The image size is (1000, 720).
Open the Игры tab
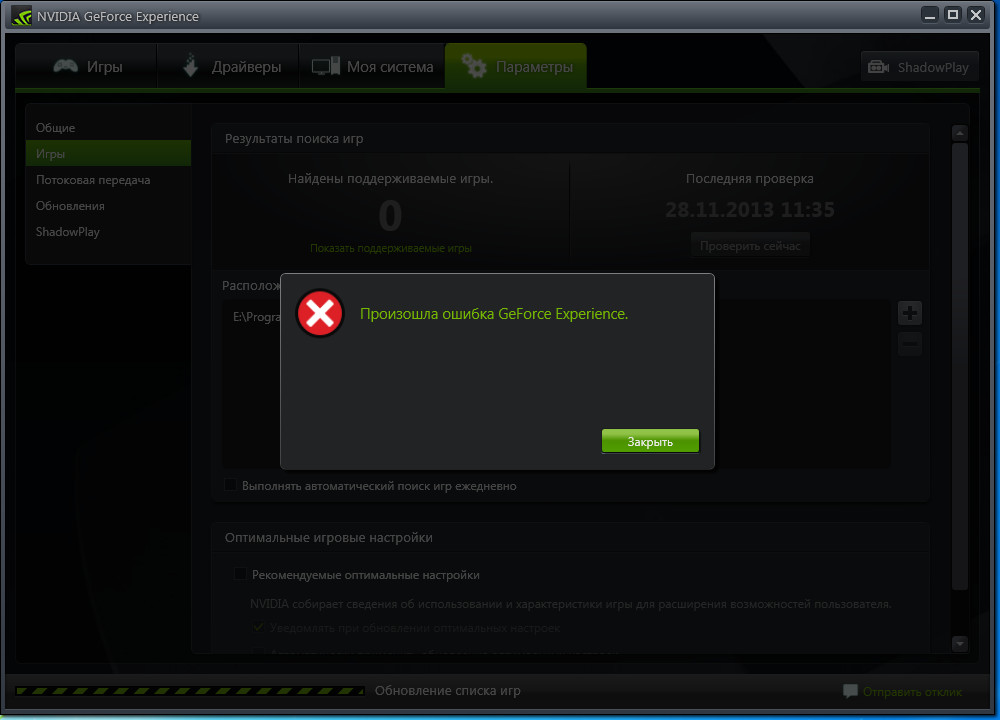click(x=87, y=66)
